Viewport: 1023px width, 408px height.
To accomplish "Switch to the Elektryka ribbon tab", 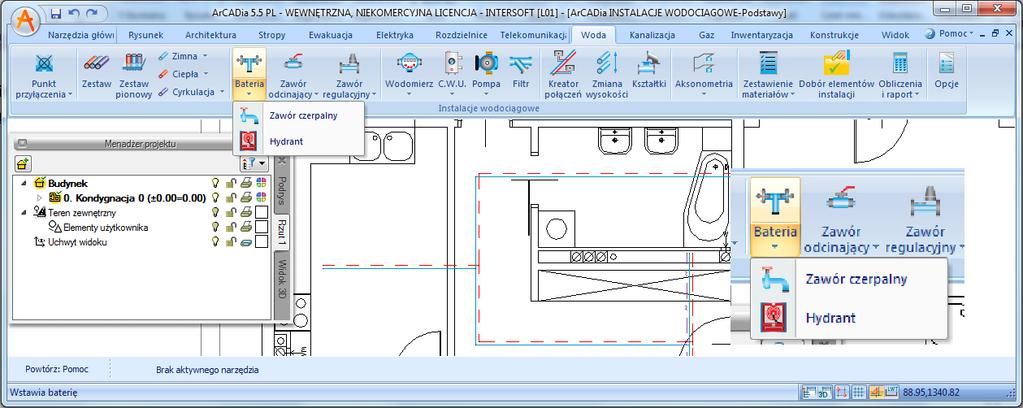I will pos(395,35).
